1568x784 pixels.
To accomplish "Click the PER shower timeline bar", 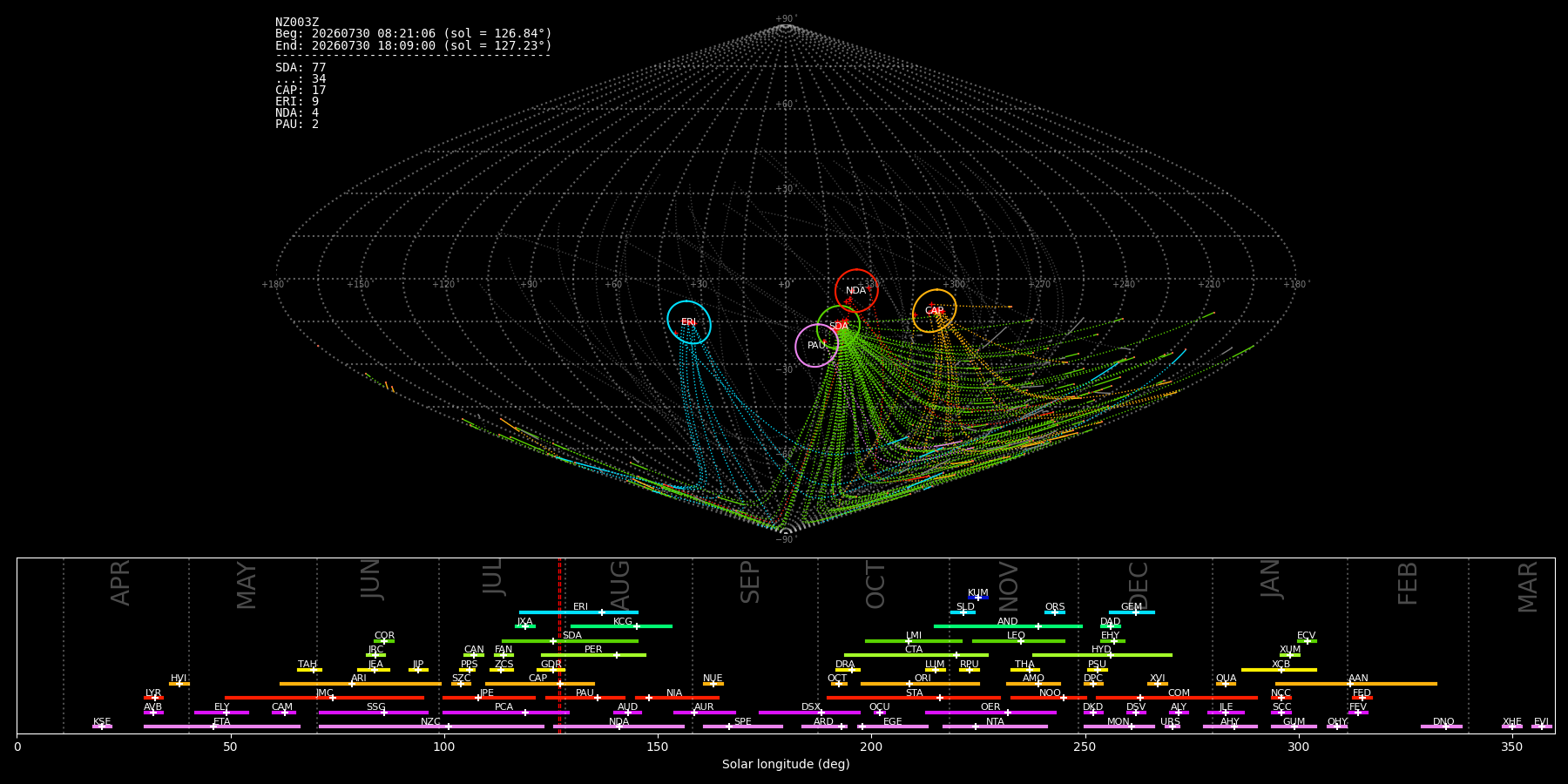I will coord(593,655).
